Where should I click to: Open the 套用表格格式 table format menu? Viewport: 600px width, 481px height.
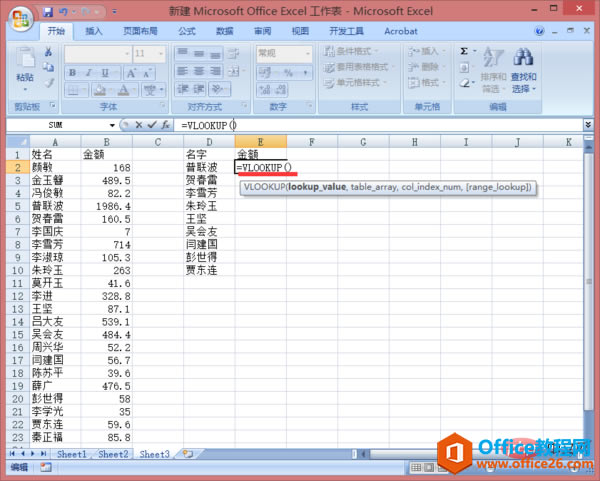pyautogui.click(x=359, y=67)
